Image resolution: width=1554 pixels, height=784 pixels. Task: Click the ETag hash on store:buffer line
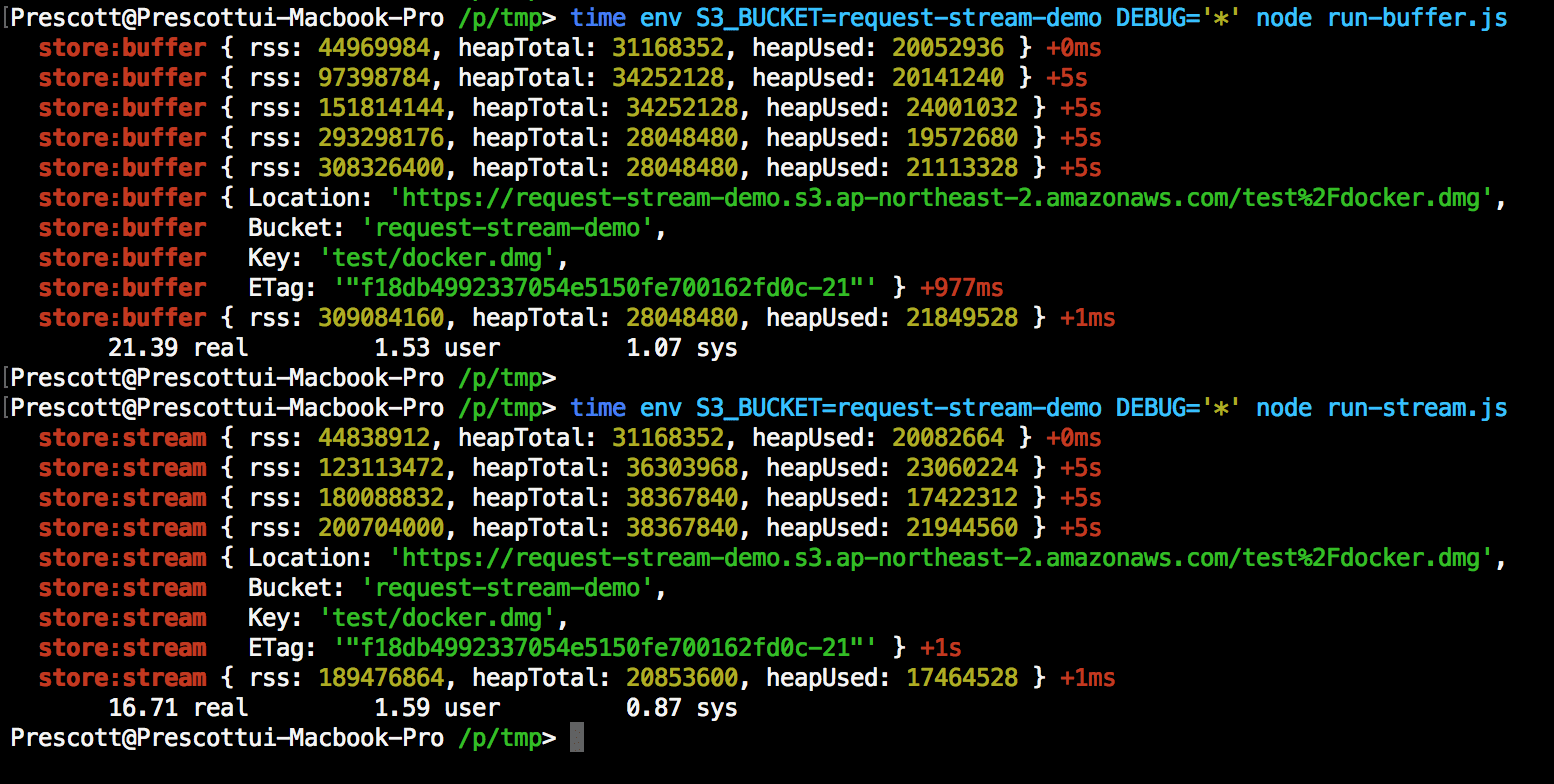pyautogui.click(x=605, y=288)
